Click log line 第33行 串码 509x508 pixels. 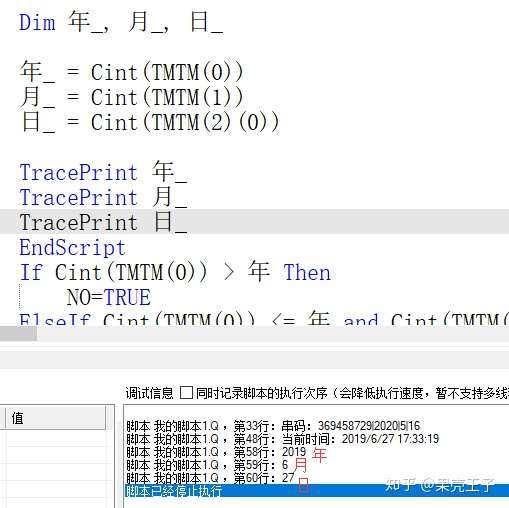[x=273, y=426]
